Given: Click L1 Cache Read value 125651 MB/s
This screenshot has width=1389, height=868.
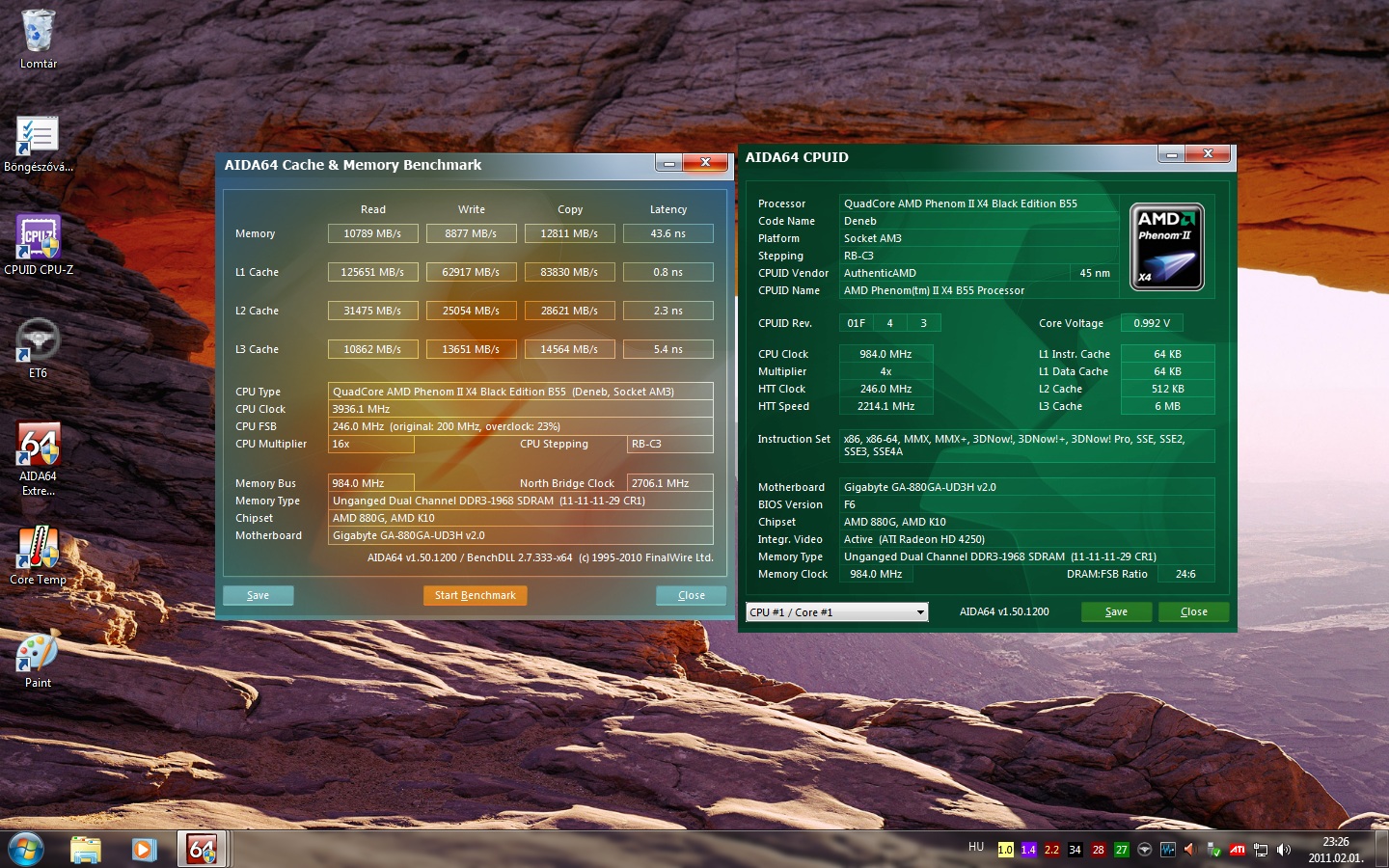Looking at the screenshot, I should click(372, 272).
